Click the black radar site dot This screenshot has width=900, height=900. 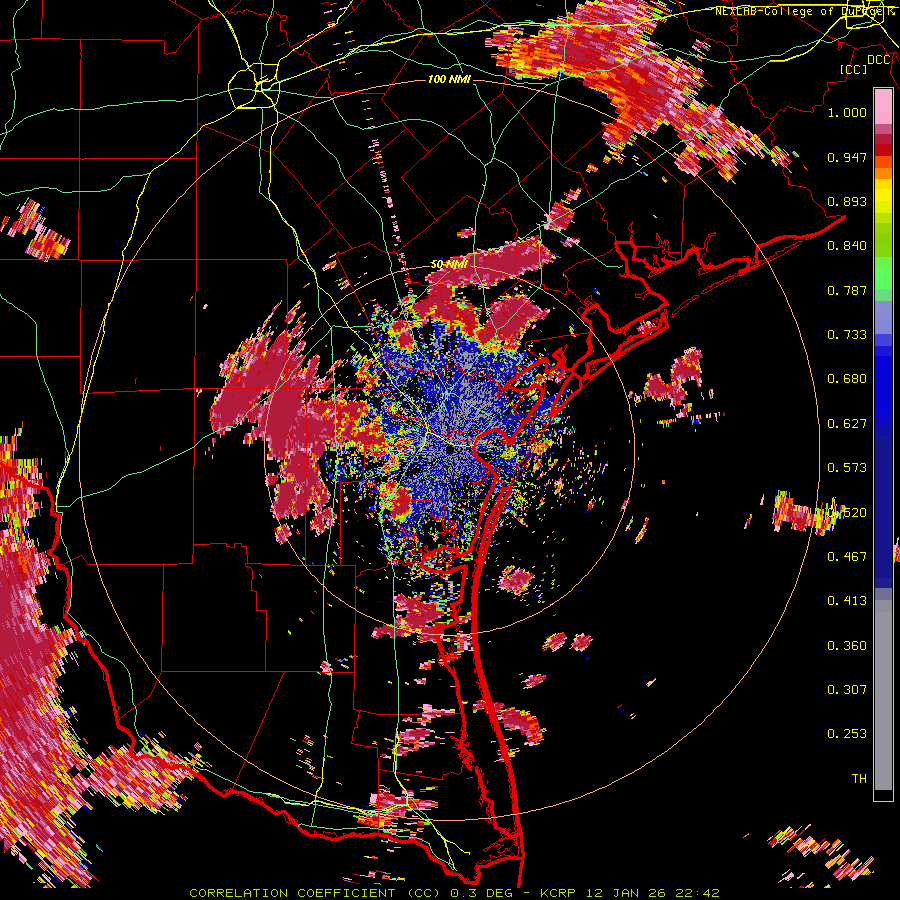click(451, 450)
